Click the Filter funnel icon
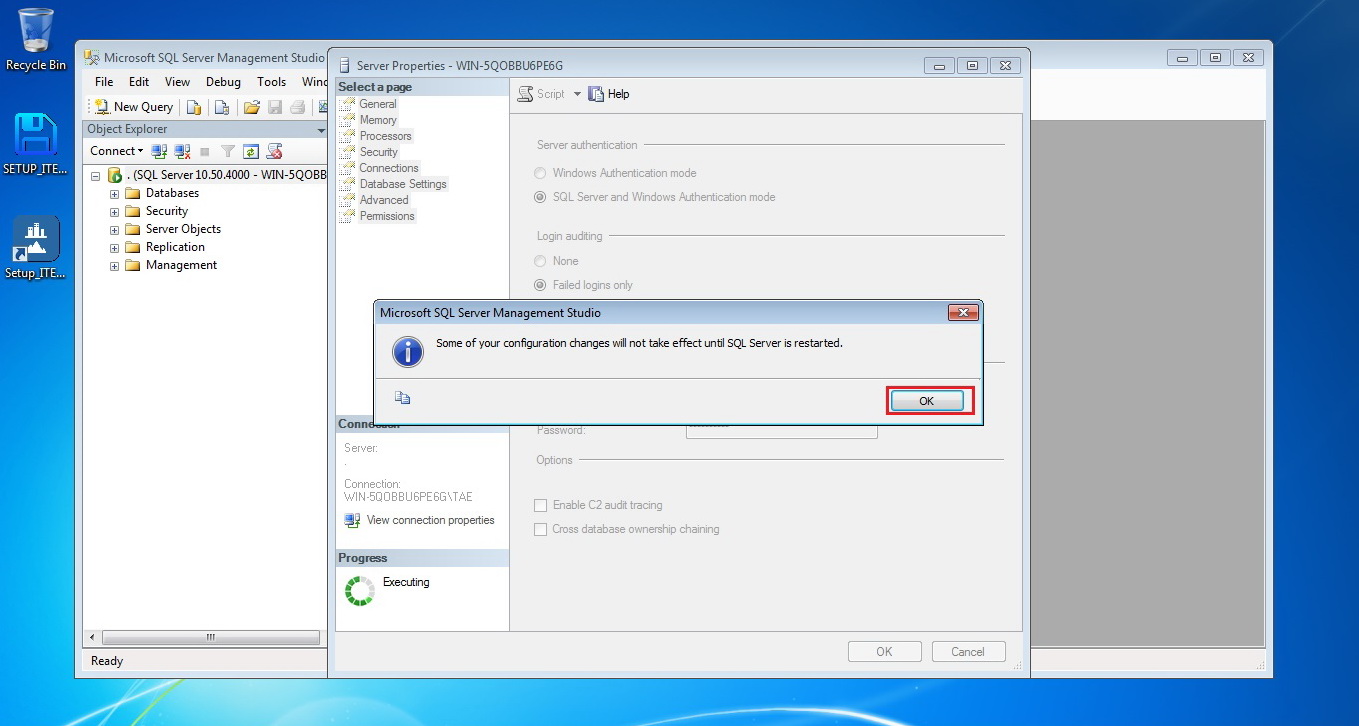 pos(228,151)
